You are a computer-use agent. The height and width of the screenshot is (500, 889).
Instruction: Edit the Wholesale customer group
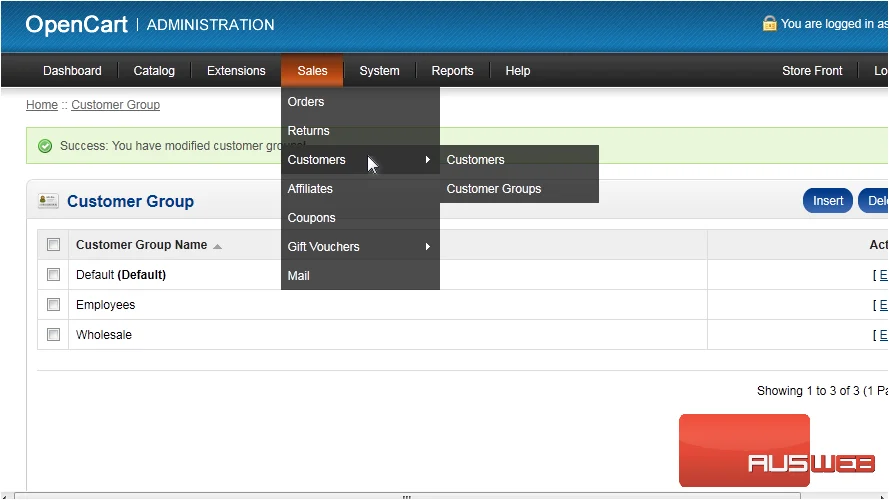coord(883,335)
